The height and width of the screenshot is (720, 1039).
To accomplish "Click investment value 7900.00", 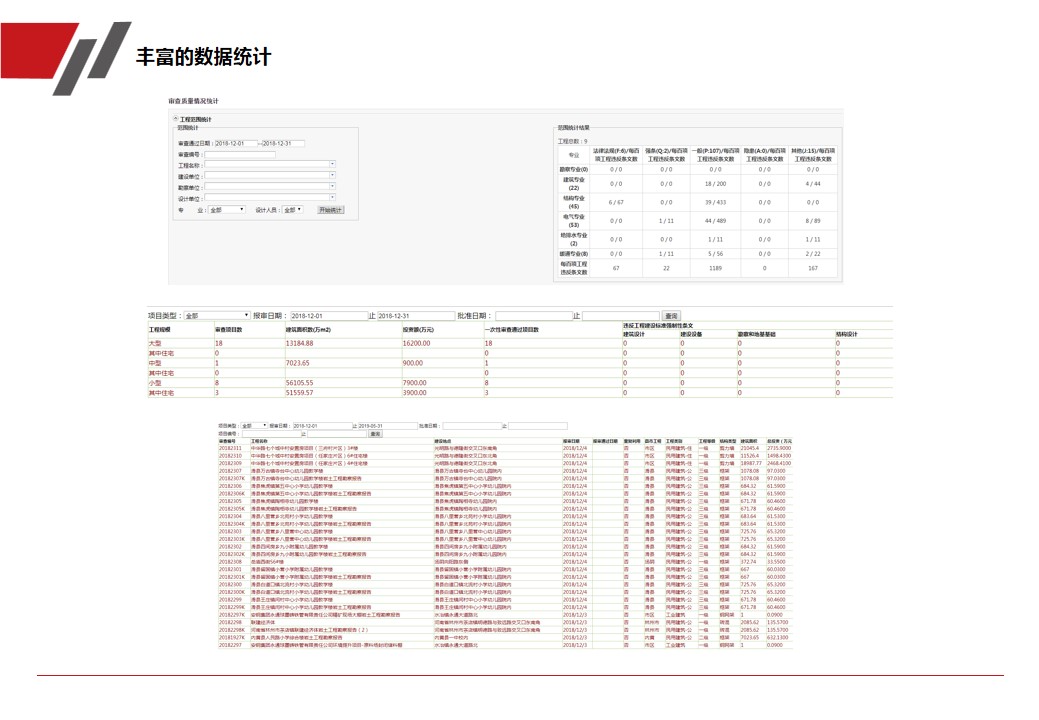I will click(414, 384).
